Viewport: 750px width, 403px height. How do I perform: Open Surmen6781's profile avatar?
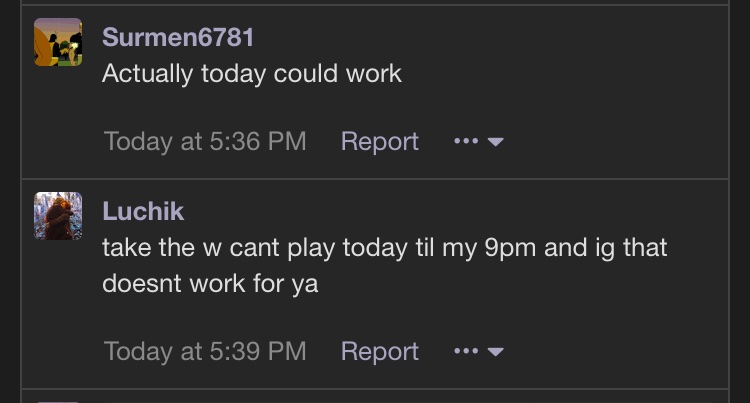click(58, 42)
